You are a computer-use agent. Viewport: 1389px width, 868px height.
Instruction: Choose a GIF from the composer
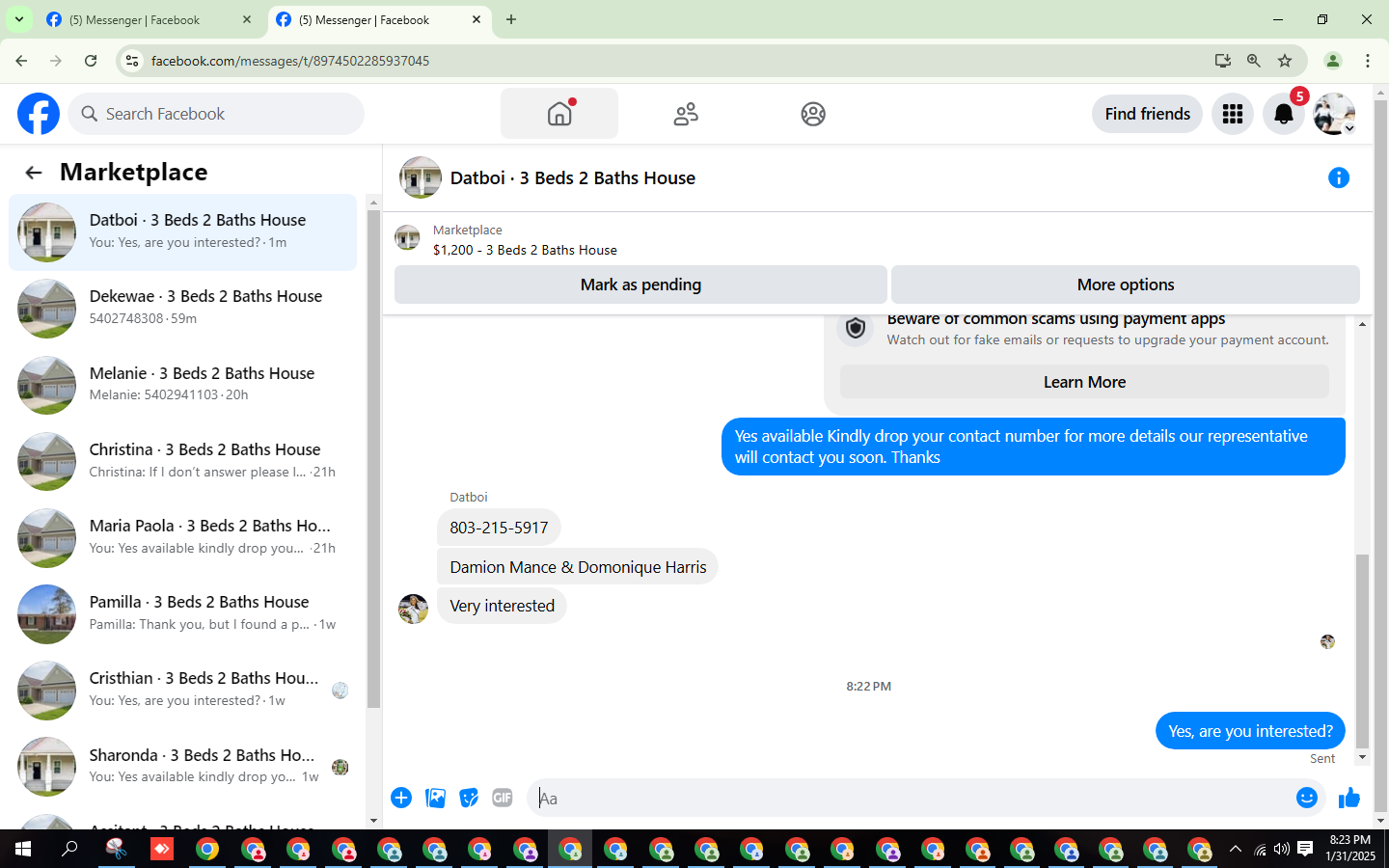click(503, 798)
